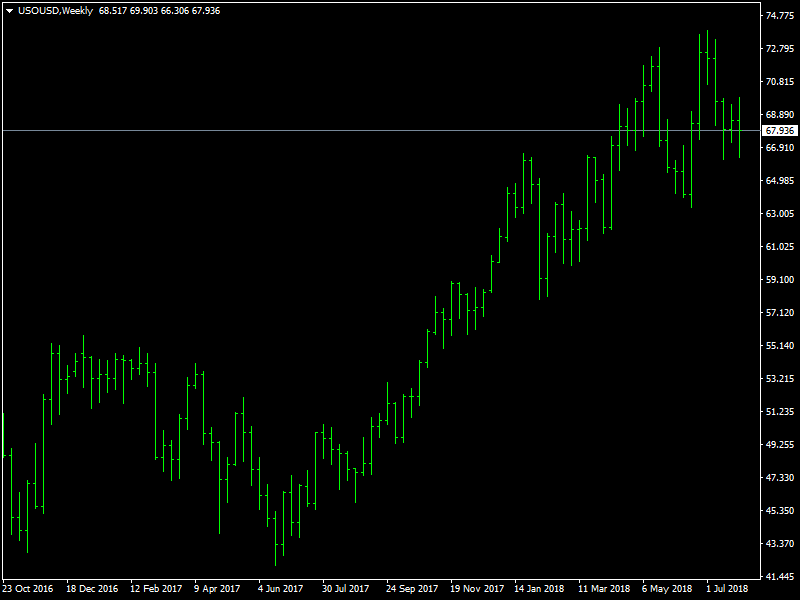Open the chart dropdown triangle beside USOUSD
The image size is (800, 600).
[9, 11]
